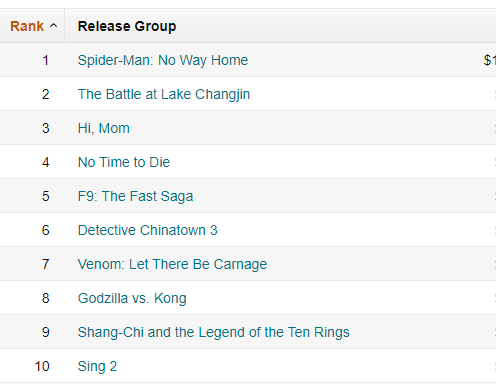Screen dimensions: 496x384
Task: Click the Spider-Man gross dollar amount
Action: [490, 60]
